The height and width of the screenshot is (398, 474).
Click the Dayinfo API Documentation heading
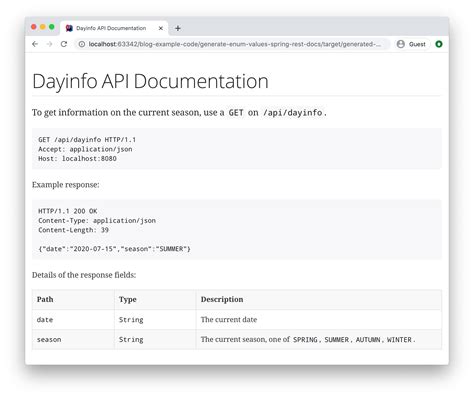(150, 81)
